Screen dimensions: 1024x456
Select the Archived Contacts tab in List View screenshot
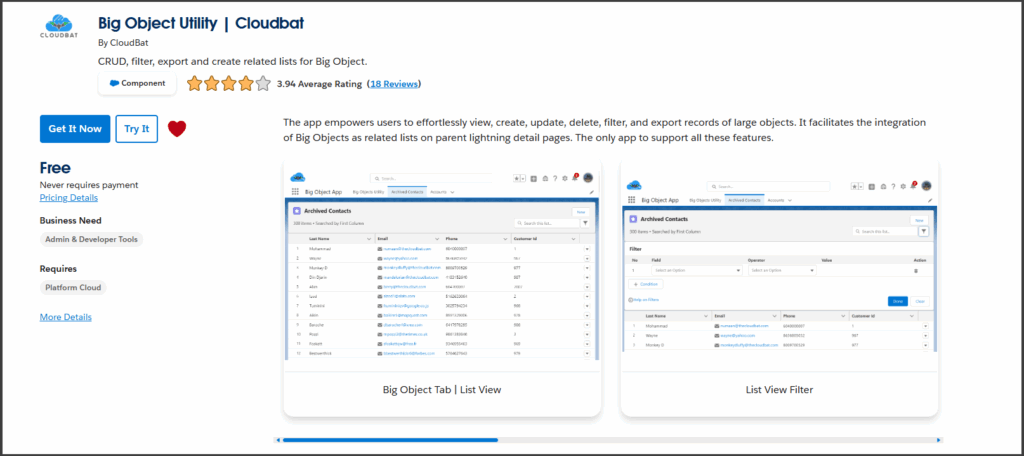point(407,190)
